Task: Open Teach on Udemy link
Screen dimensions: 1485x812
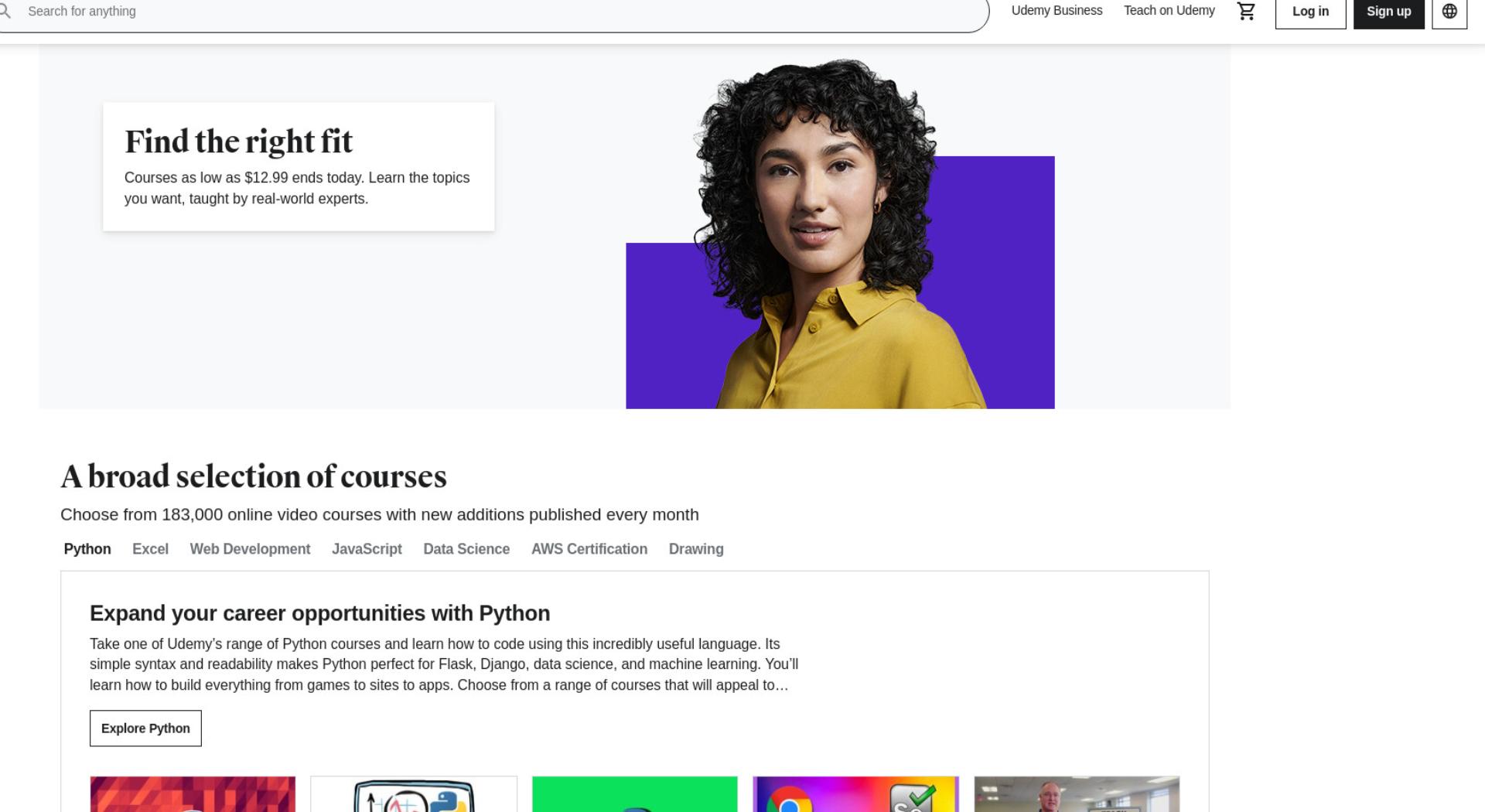Action: click(1169, 11)
